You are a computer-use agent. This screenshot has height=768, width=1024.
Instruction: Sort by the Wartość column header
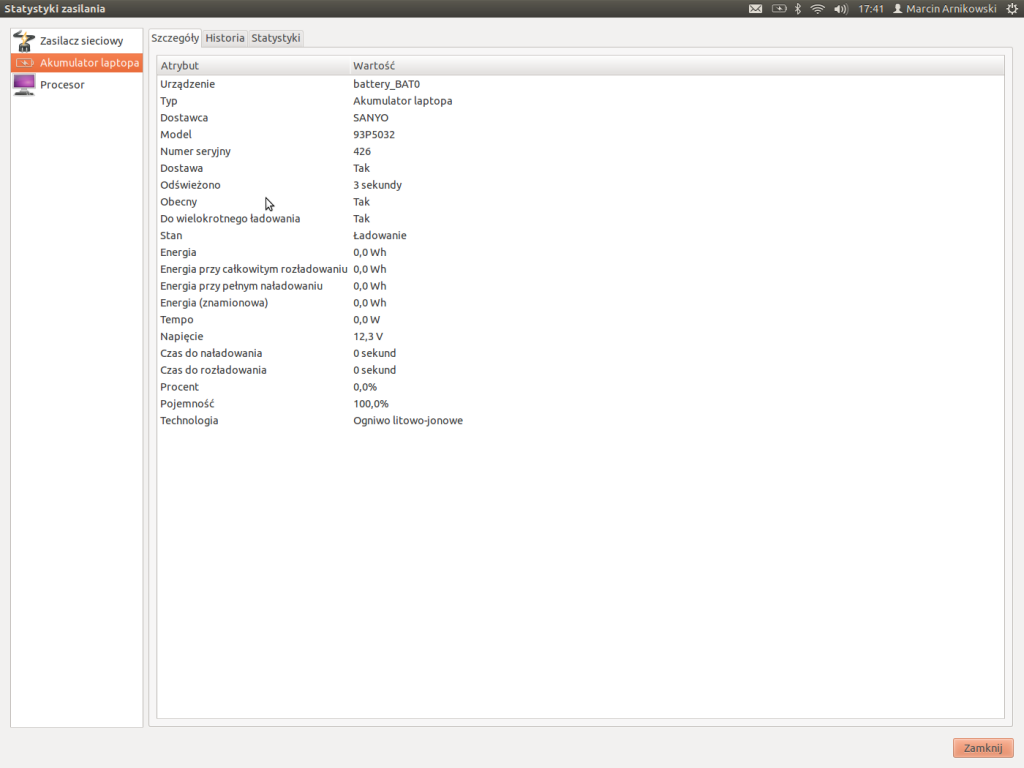pos(677,65)
